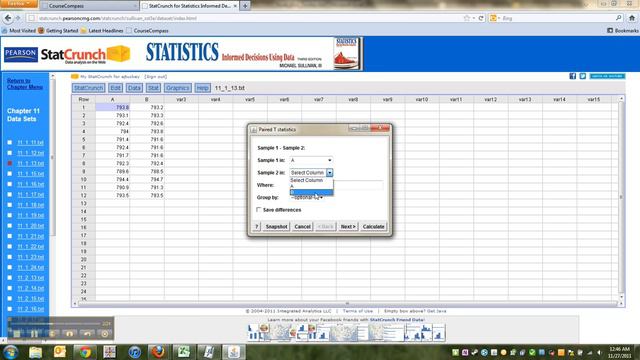Click the Where text field

click(336, 185)
